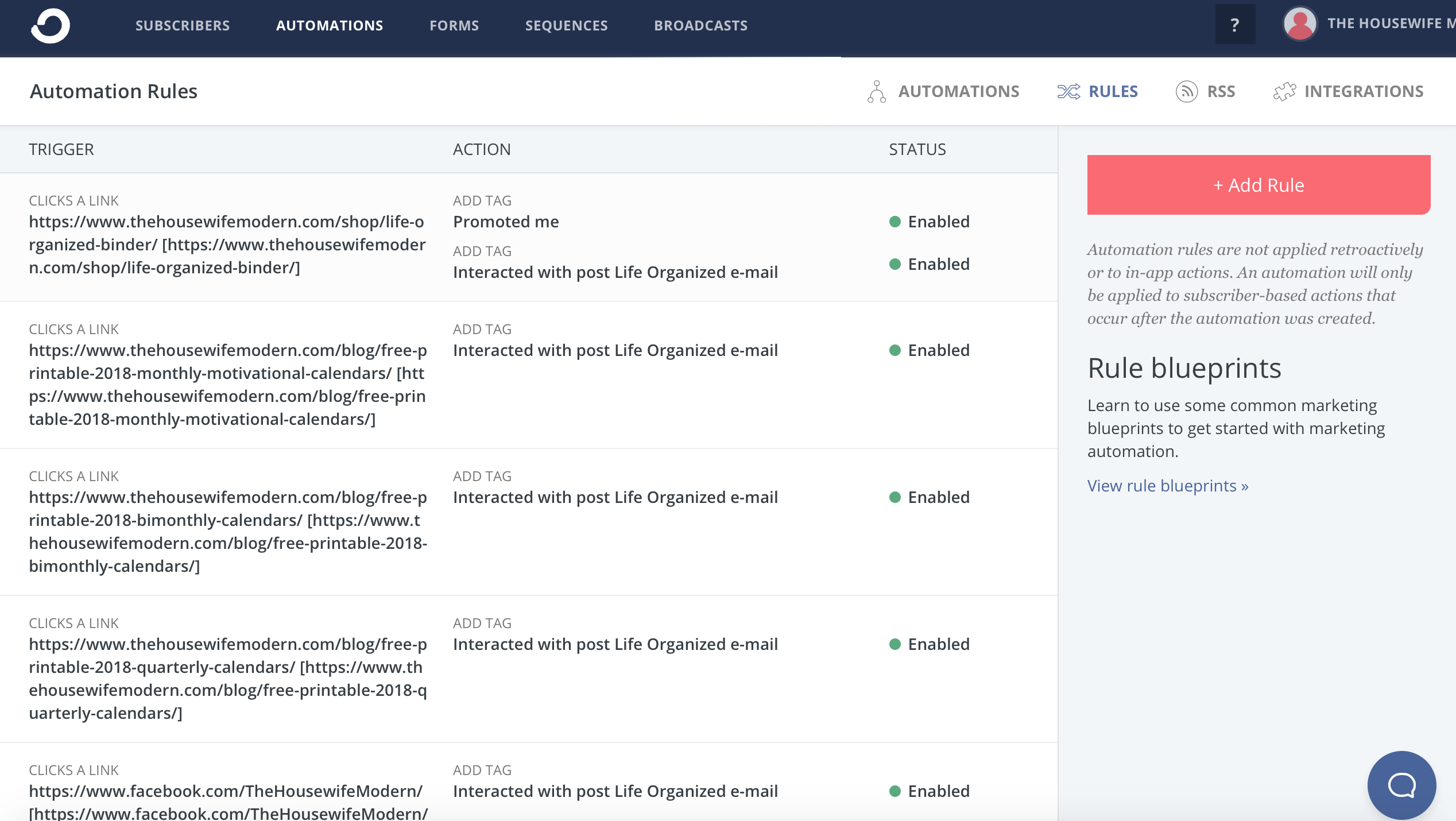Click the user avatar icon
1456x821 pixels.
point(1300,24)
